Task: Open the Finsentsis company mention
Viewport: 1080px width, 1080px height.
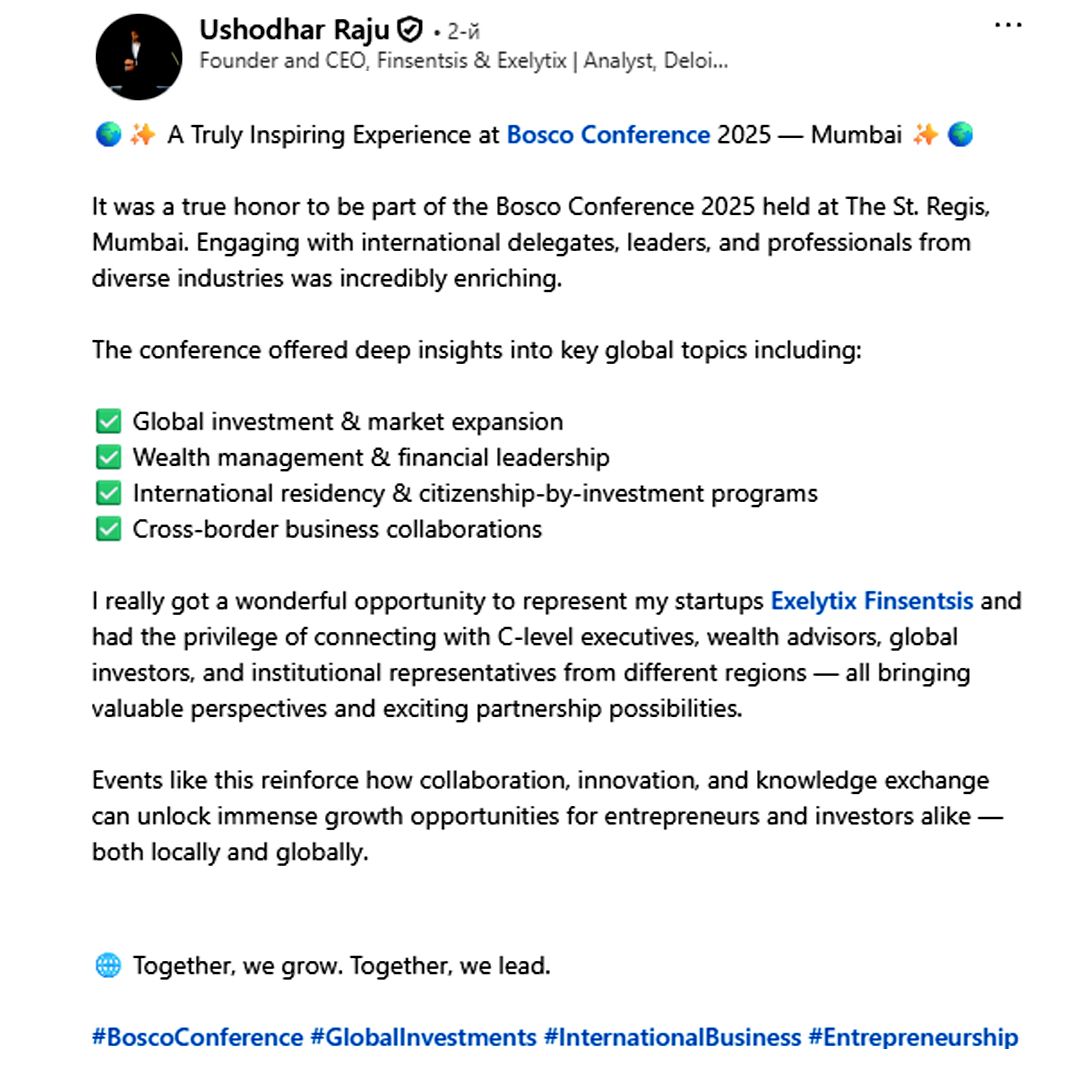Action: pos(919,601)
